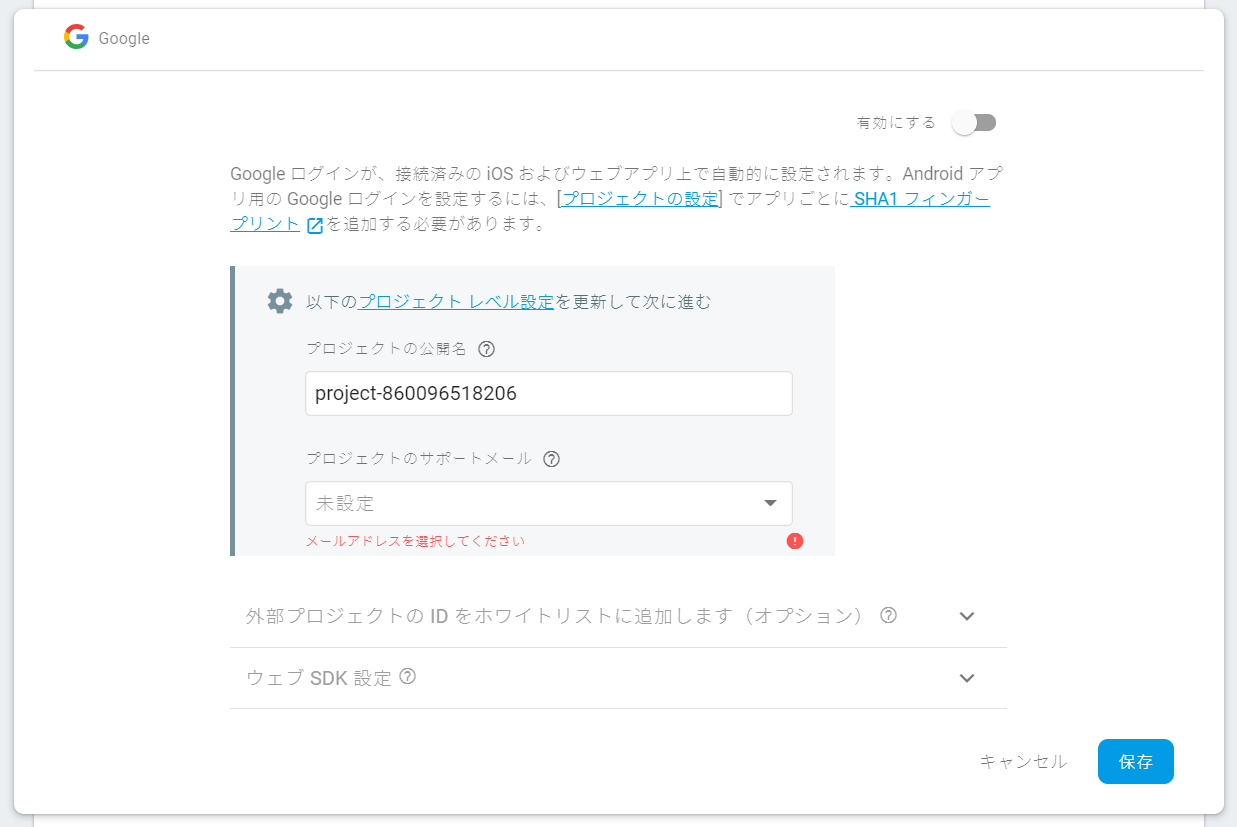Open help for プロジェクトのサポートメール
The height and width of the screenshot is (827, 1237).
point(551,459)
